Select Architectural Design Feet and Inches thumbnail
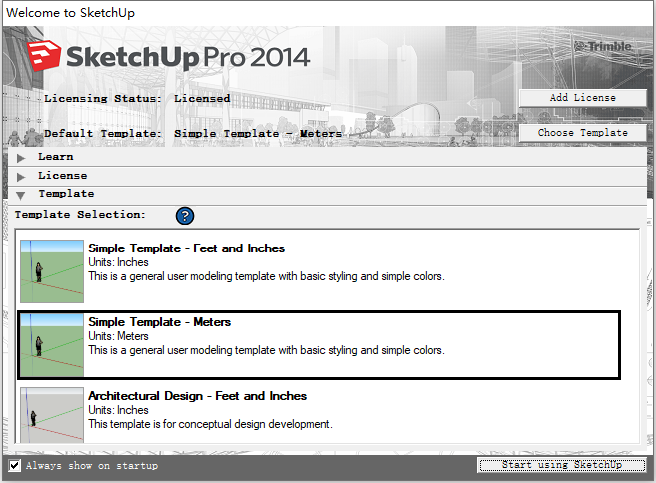 click(x=52, y=415)
